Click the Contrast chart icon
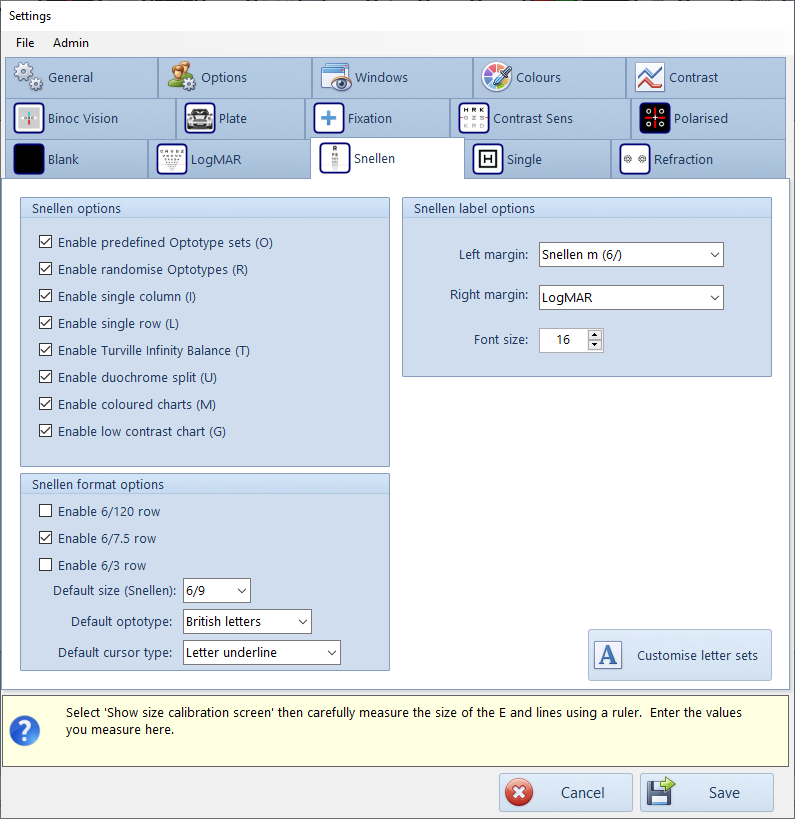795x819 pixels. pyautogui.click(x=650, y=77)
